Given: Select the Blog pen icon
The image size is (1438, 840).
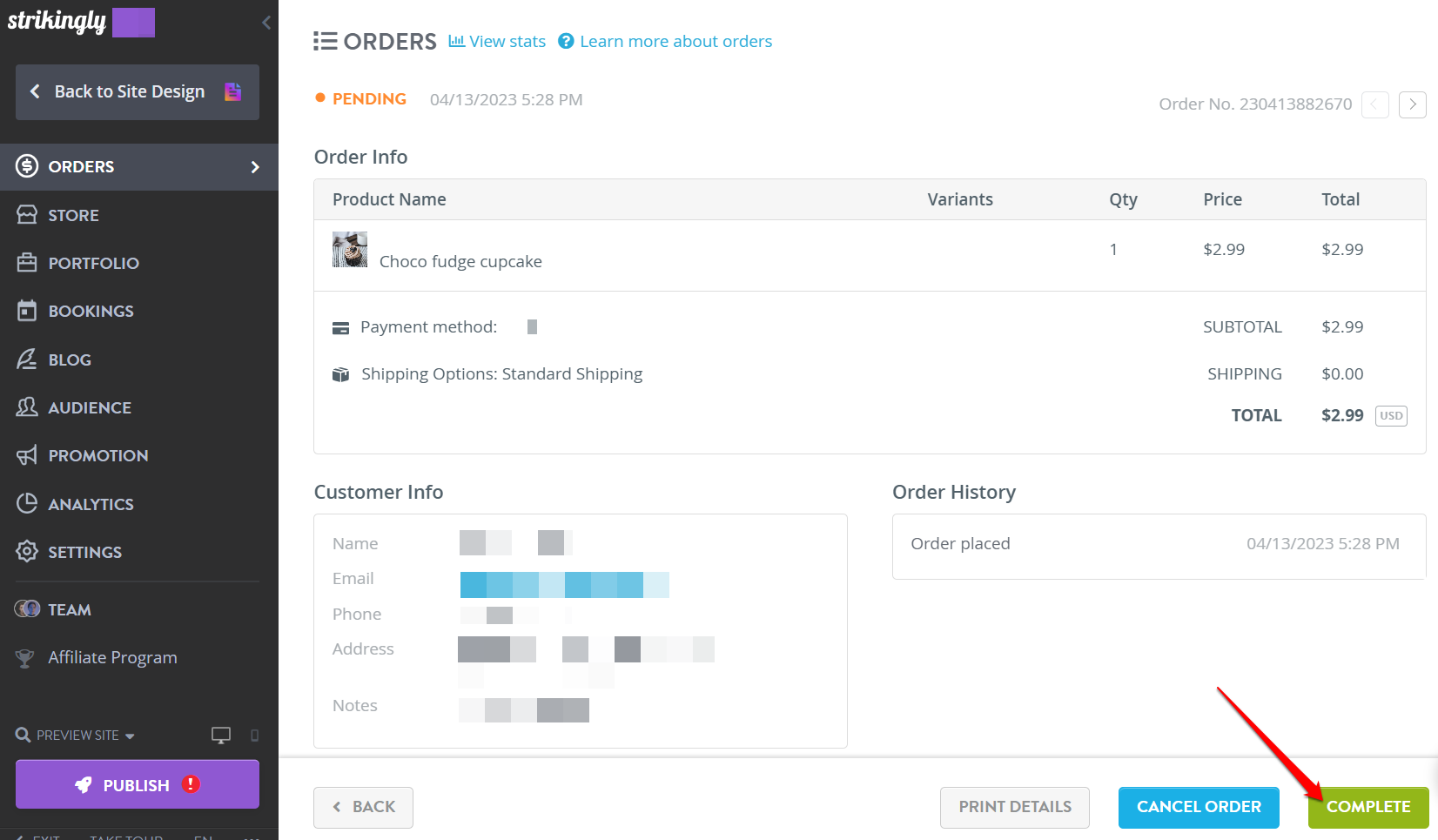Looking at the screenshot, I should tap(25, 359).
